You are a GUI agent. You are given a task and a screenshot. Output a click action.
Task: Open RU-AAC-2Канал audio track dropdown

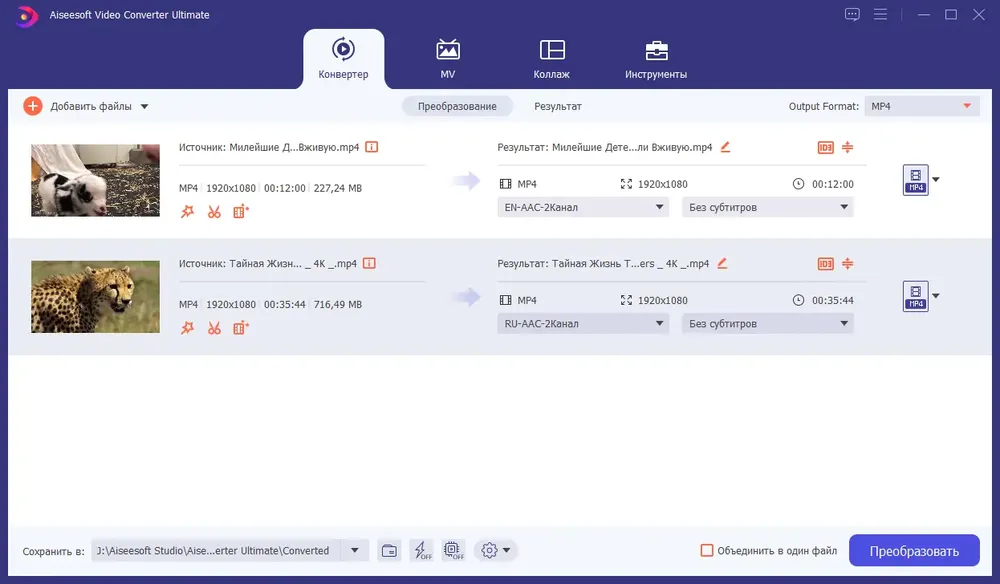[x=583, y=323]
